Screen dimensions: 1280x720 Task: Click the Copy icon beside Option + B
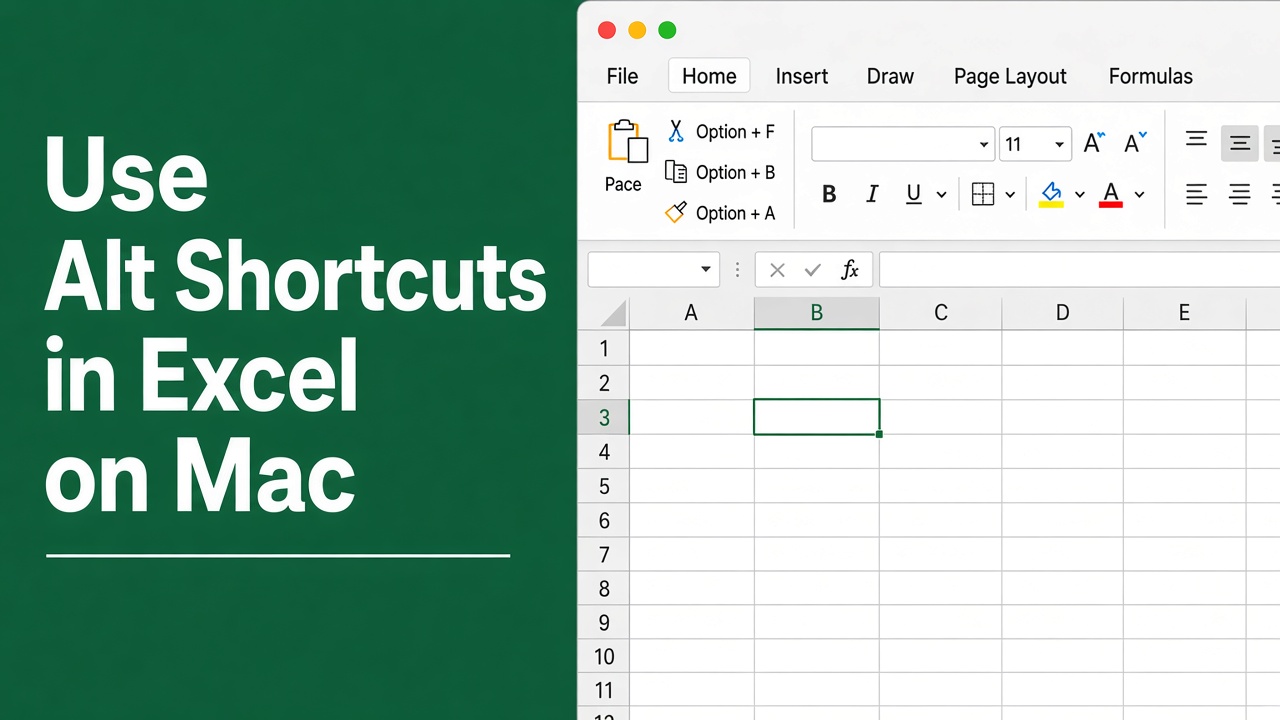pos(676,172)
